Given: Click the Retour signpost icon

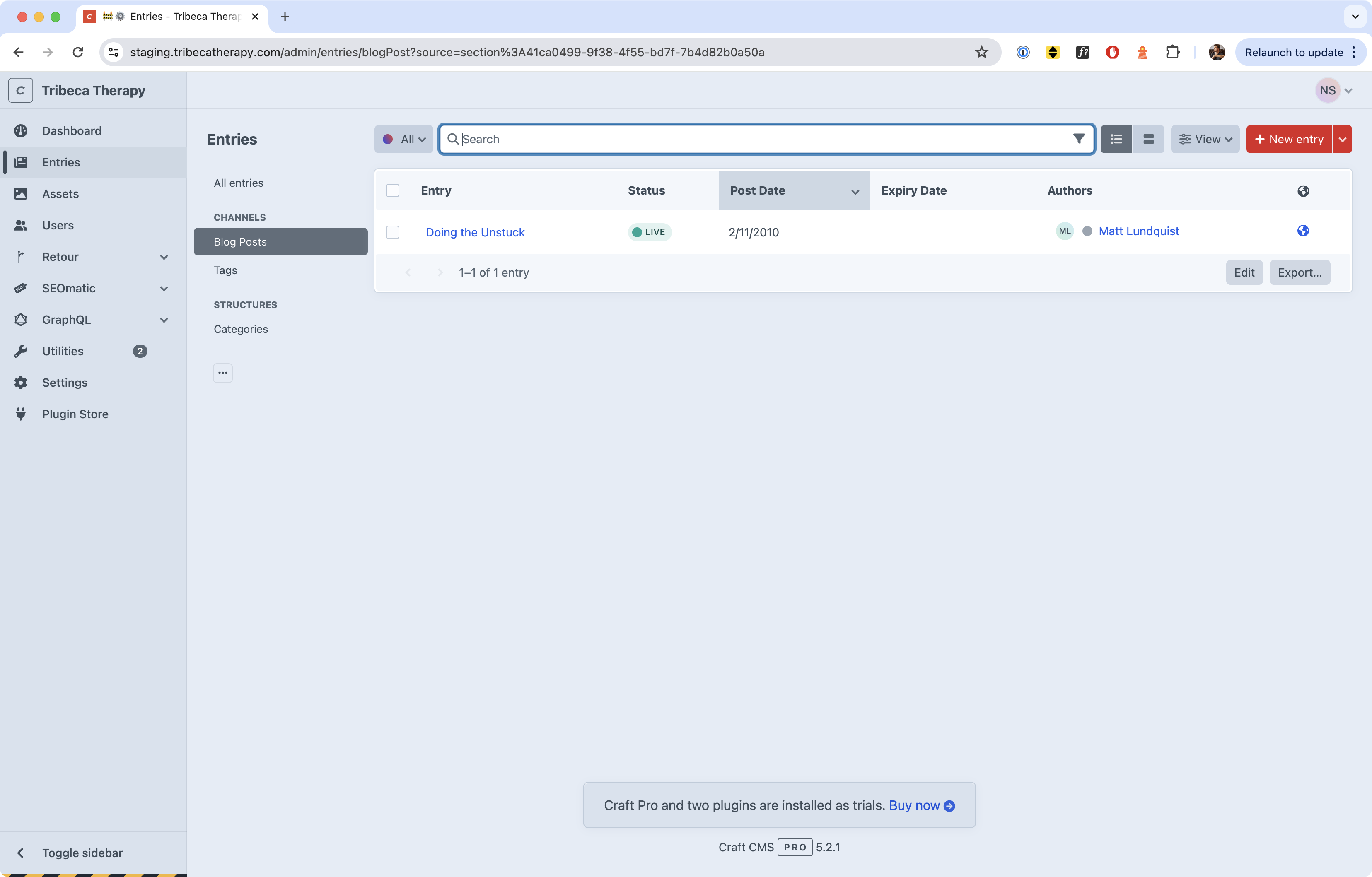Looking at the screenshot, I should [21, 257].
